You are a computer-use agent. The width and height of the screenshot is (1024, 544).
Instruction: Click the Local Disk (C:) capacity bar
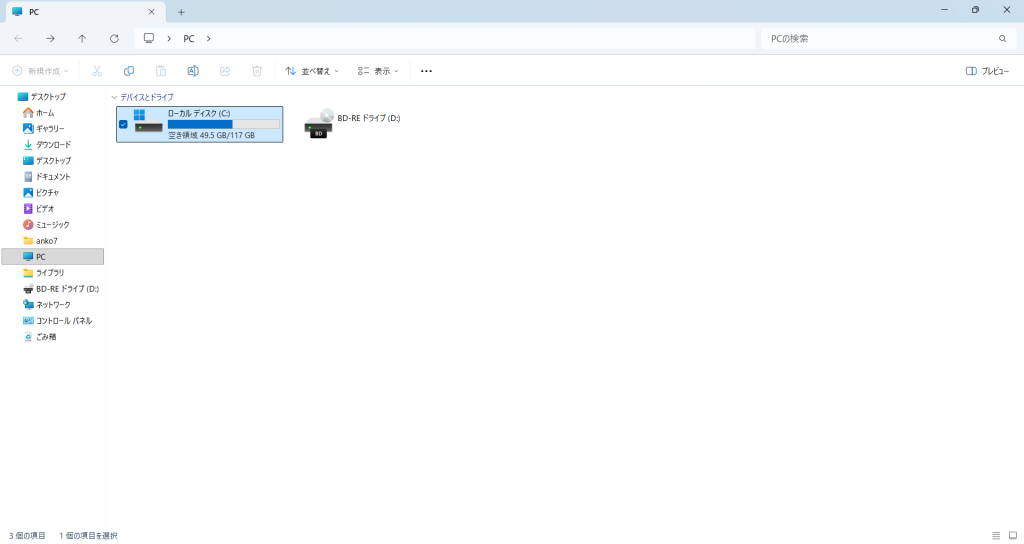(223, 124)
